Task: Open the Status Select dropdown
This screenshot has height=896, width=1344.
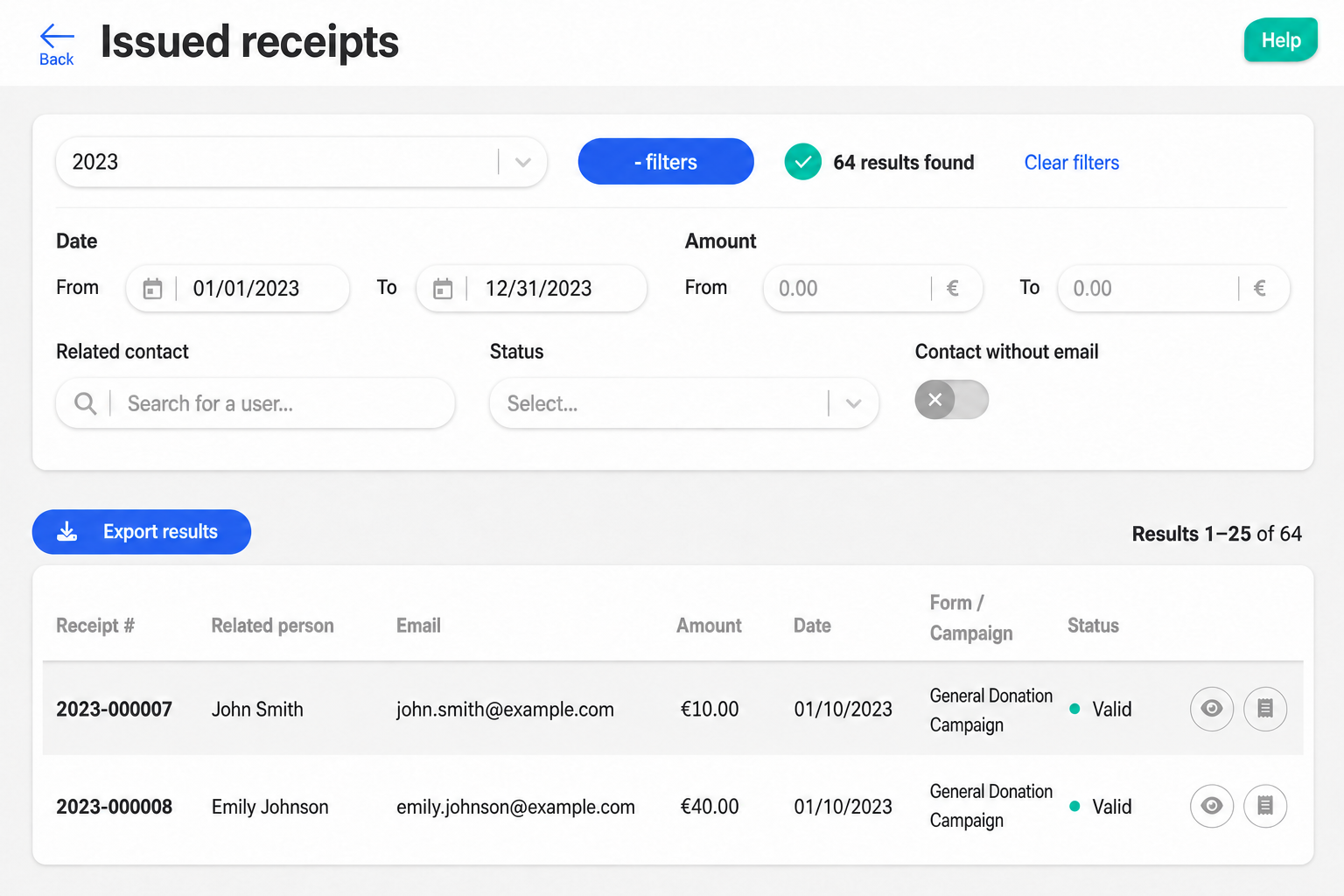Action: (x=684, y=403)
